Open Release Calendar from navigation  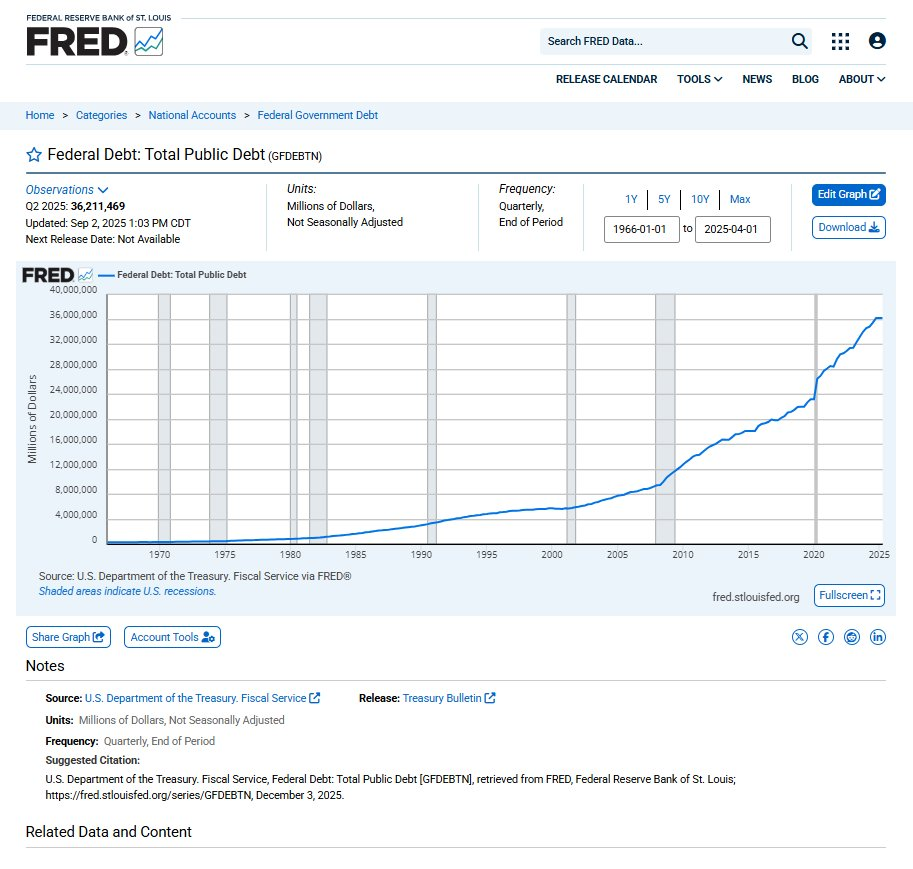[606, 79]
